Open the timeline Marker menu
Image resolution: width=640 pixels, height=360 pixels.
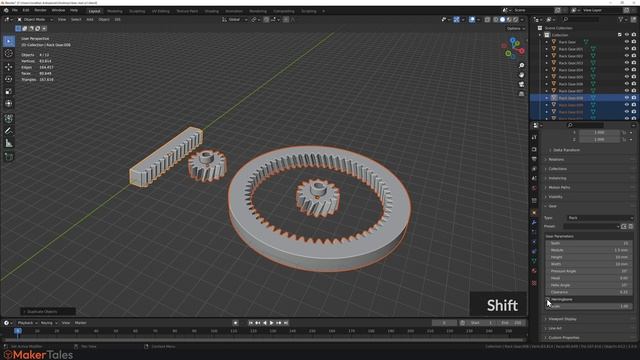point(80,323)
